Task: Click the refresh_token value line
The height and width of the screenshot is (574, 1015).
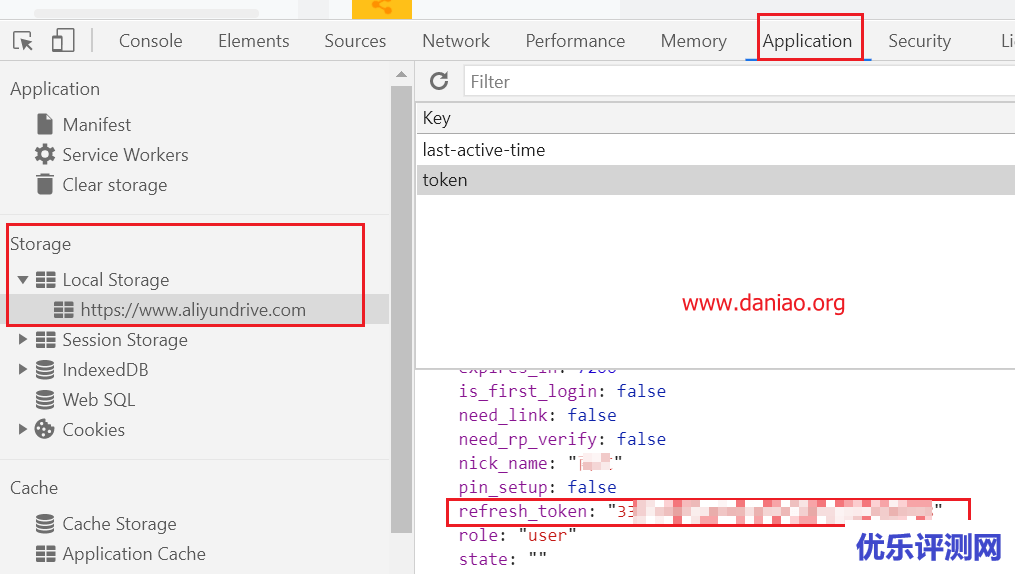Action: point(700,511)
